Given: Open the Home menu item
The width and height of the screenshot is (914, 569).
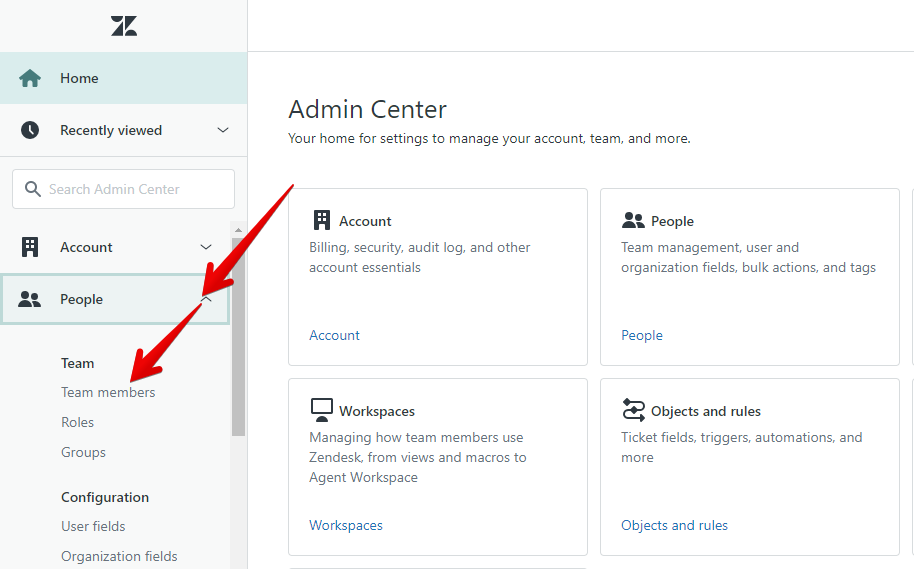Looking at the screenshot, I should click(124, 78).
